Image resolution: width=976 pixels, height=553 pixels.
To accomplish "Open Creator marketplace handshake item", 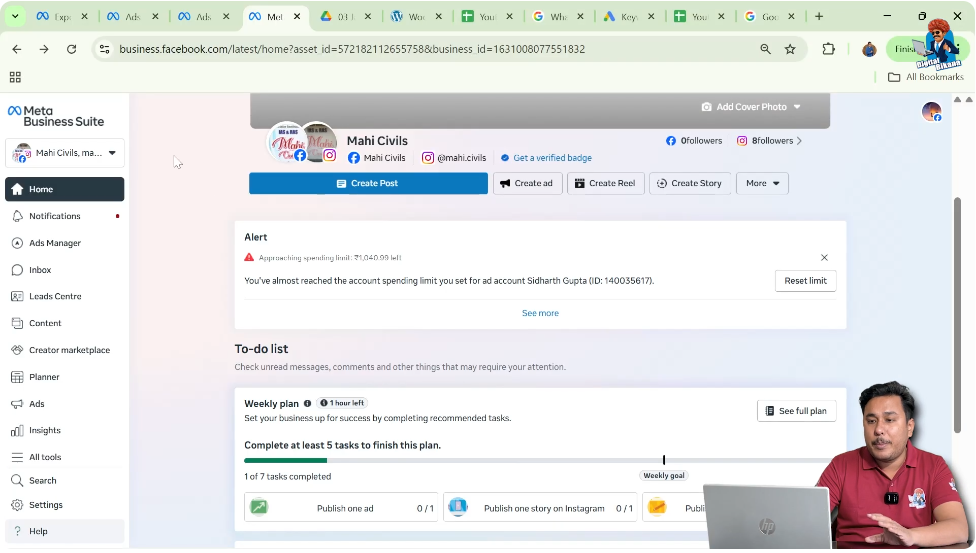I will tap(65, 350).
